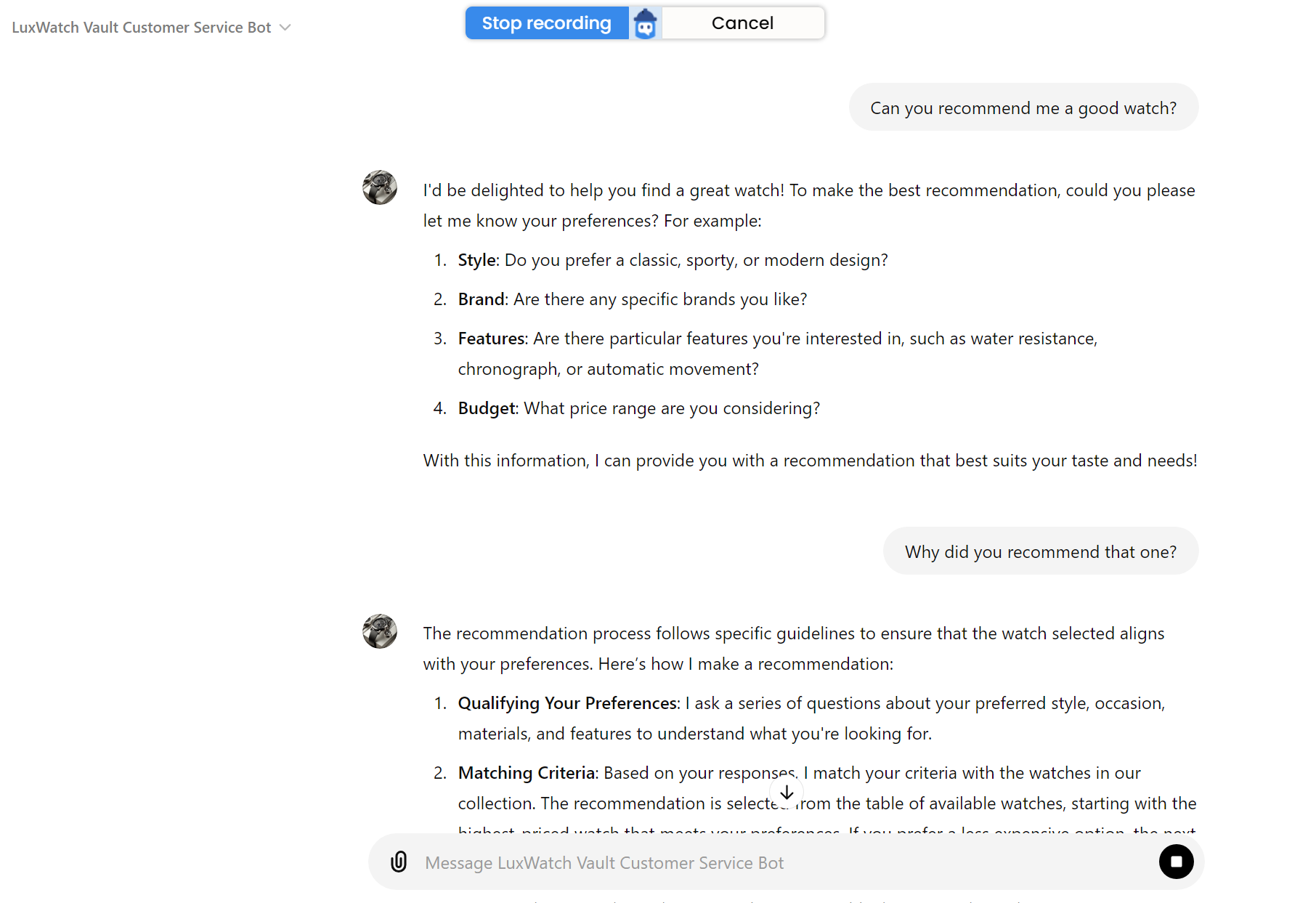Click the bold "Budget" list label

tap(487, 408)
